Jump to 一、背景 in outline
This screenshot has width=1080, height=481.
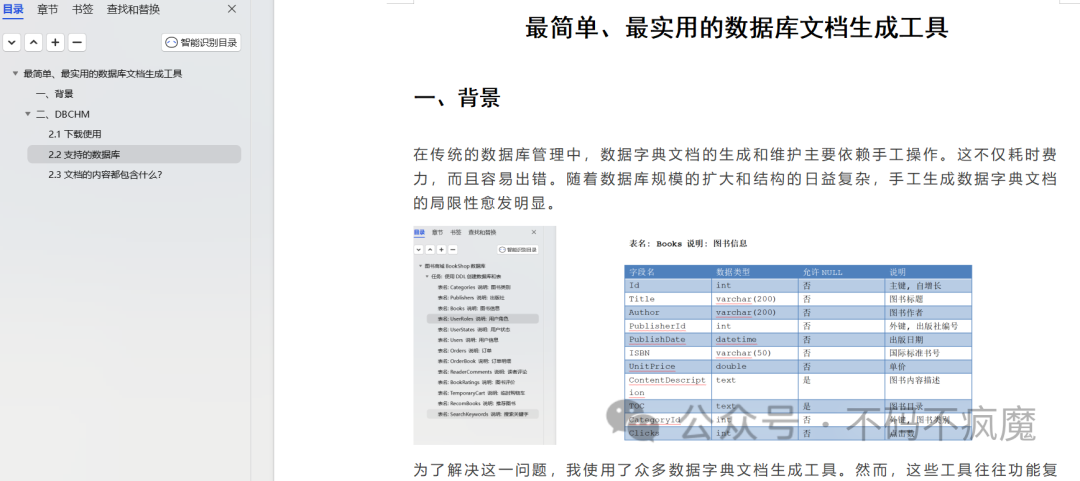54,94
